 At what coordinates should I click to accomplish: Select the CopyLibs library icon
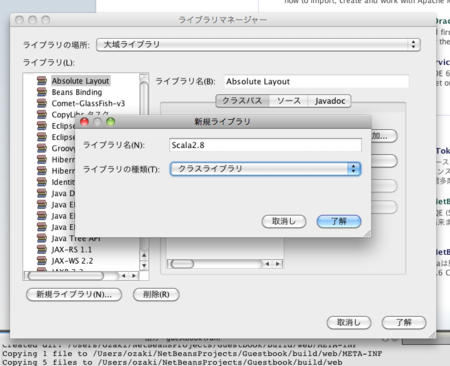pos(42,115)
